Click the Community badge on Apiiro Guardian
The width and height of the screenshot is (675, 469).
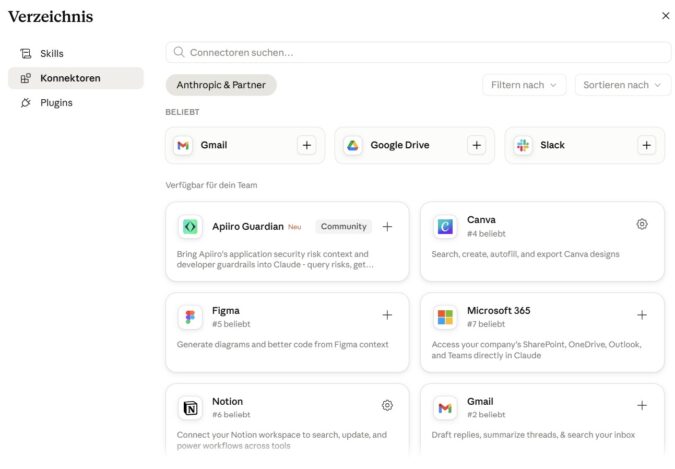tap(344, 227)
